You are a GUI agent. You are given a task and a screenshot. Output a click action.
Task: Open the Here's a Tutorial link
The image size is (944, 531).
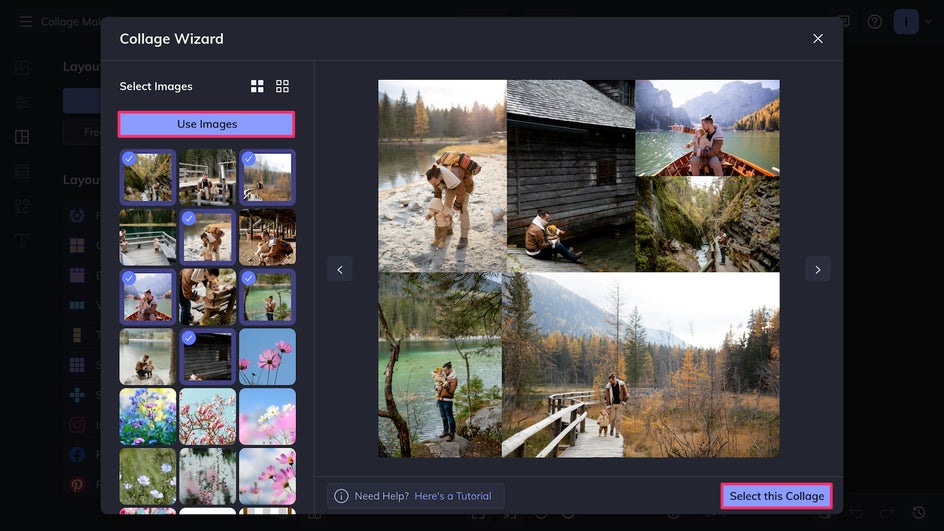tap(453, 496)
